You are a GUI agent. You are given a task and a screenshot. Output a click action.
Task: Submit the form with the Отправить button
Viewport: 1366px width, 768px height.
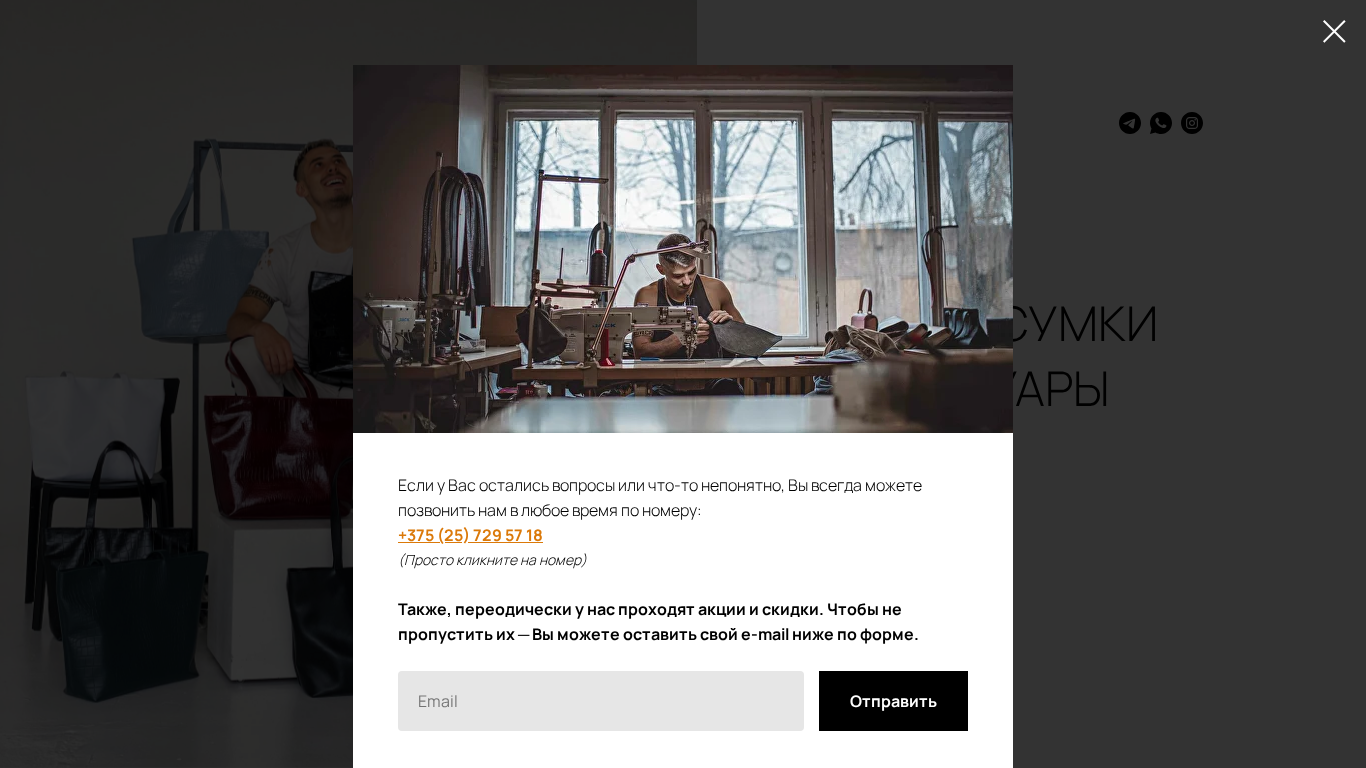(x=893, y=701)
